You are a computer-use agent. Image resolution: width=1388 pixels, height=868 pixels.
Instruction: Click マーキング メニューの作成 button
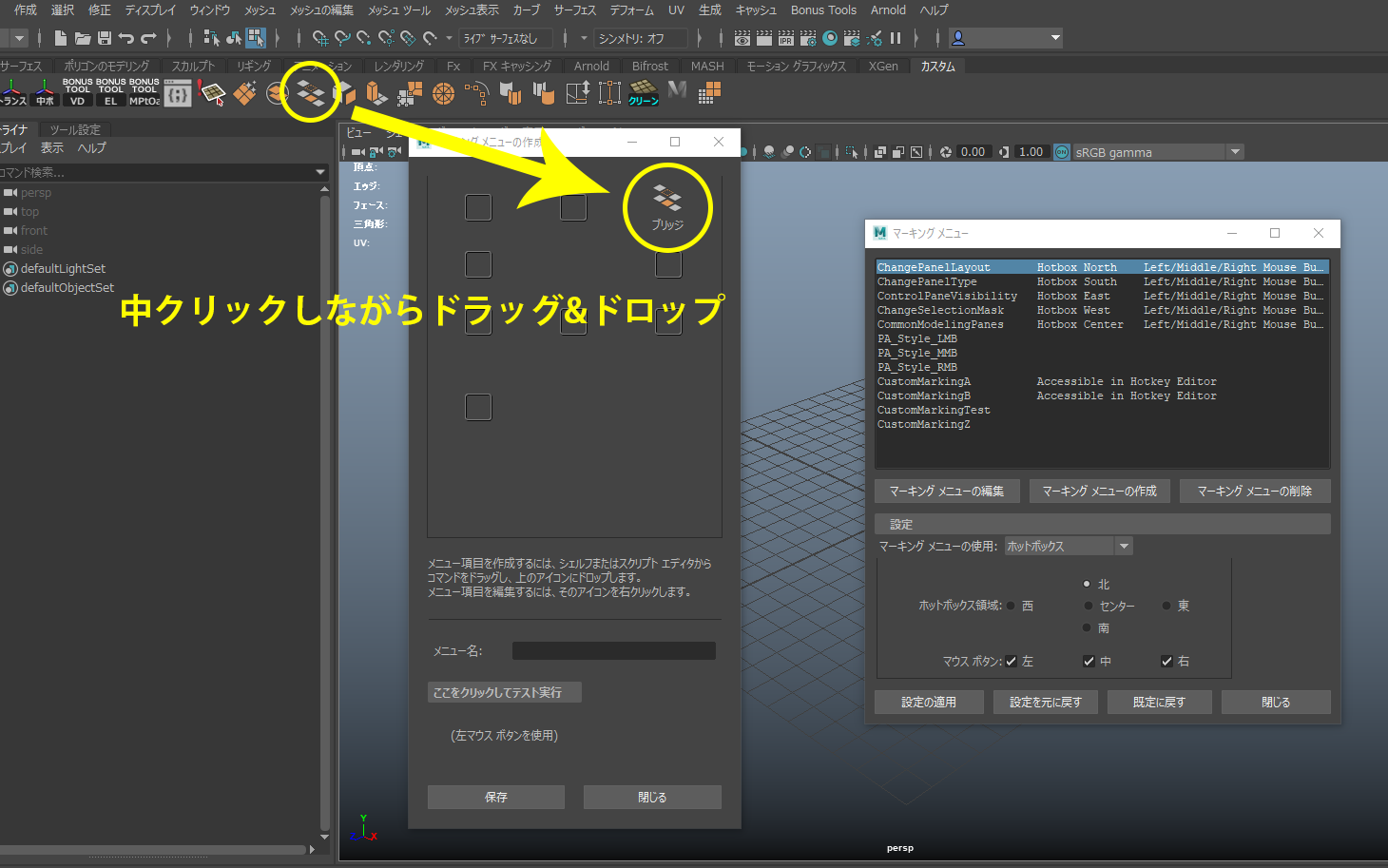tap(1100, 492)
